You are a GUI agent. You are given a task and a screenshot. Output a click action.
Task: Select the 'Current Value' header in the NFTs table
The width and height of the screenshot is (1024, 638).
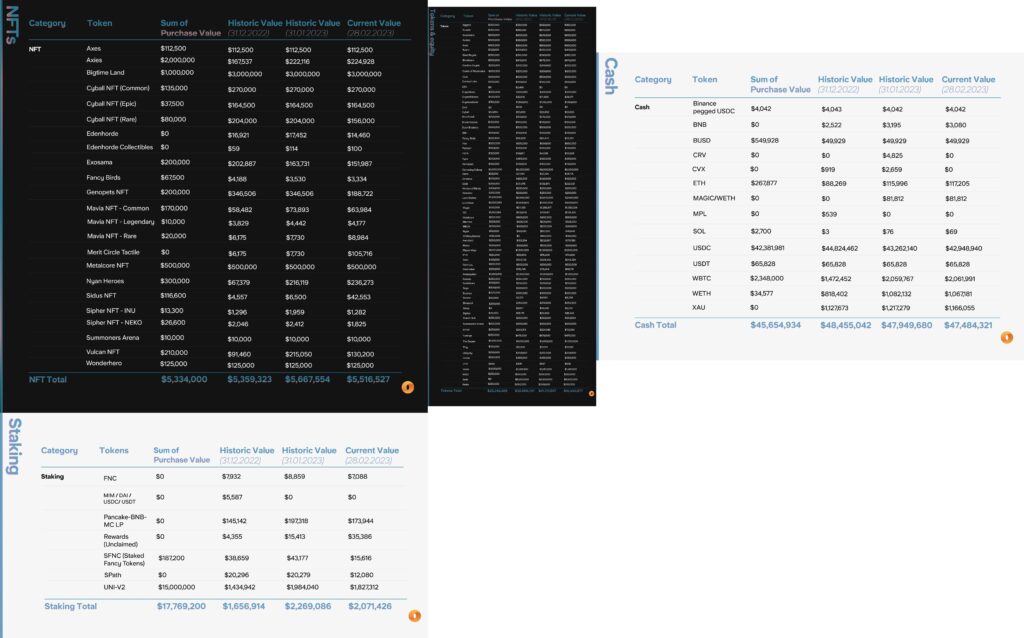(x=374, y=23)
